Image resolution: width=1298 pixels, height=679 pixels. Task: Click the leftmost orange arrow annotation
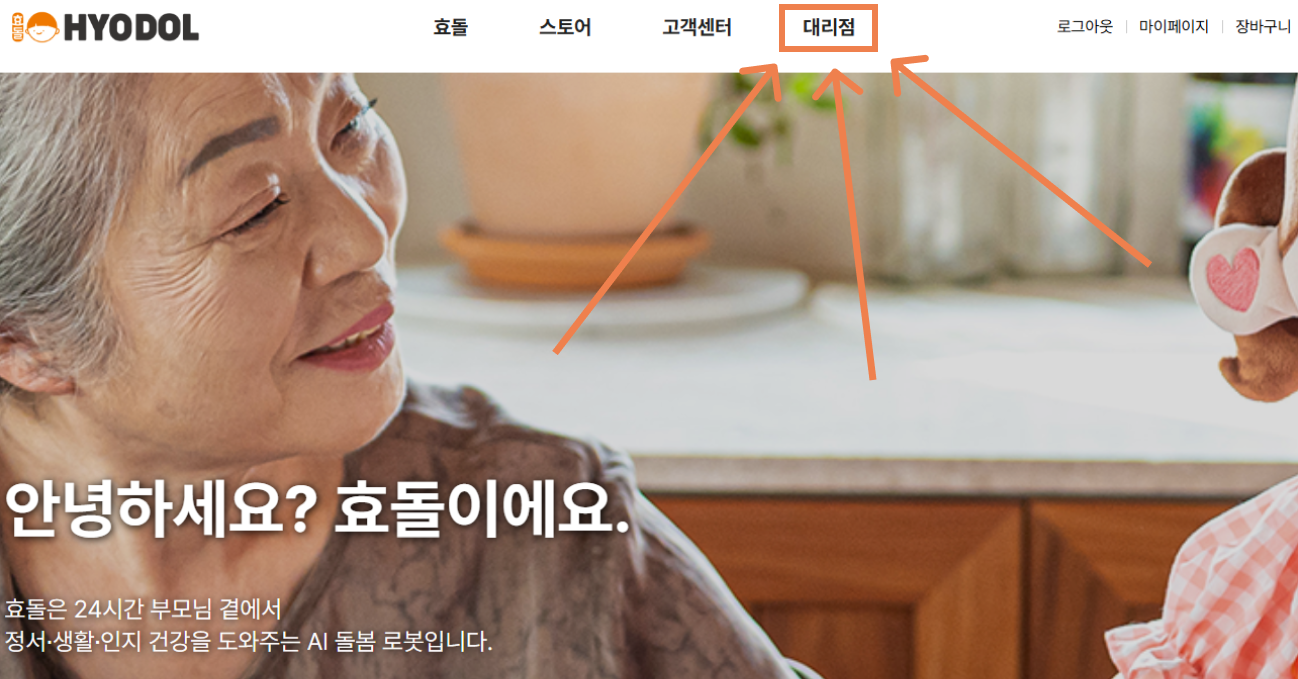667,208
